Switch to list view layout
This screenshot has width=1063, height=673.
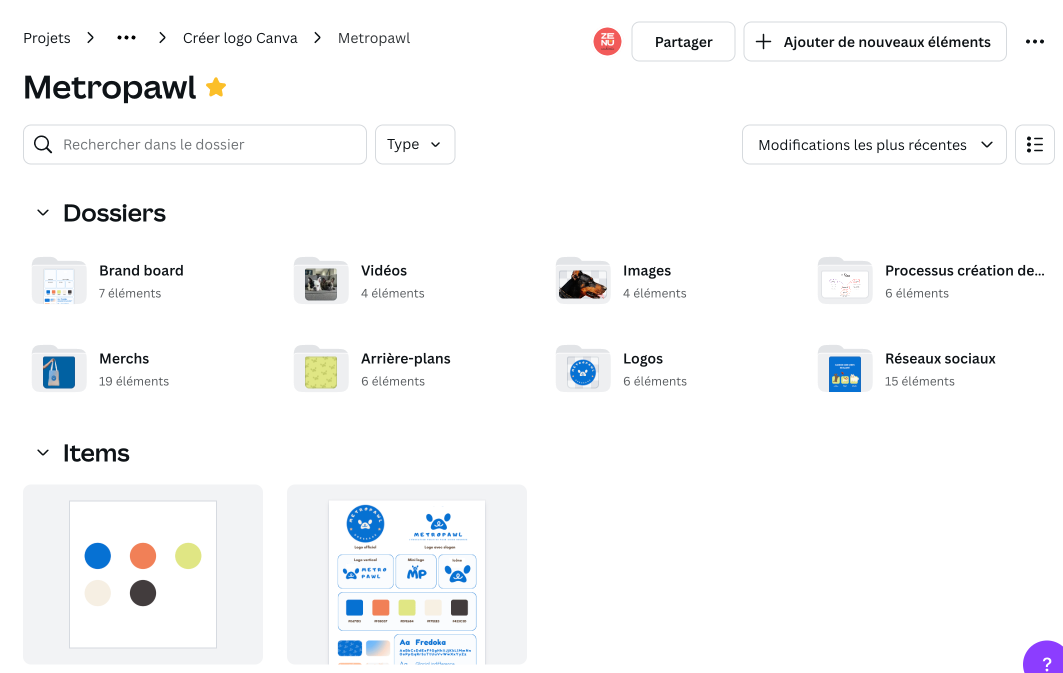tap(1034, 144)
